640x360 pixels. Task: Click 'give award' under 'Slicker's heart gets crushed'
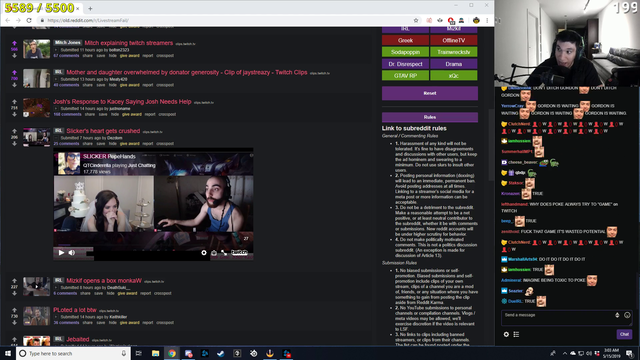(x=129, y=144)
